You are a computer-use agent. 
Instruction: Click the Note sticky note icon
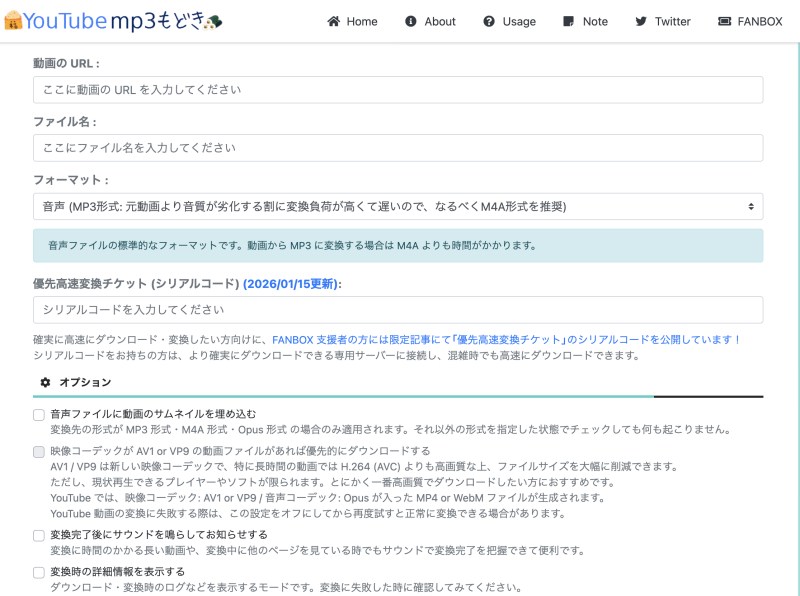pos(568,21)
